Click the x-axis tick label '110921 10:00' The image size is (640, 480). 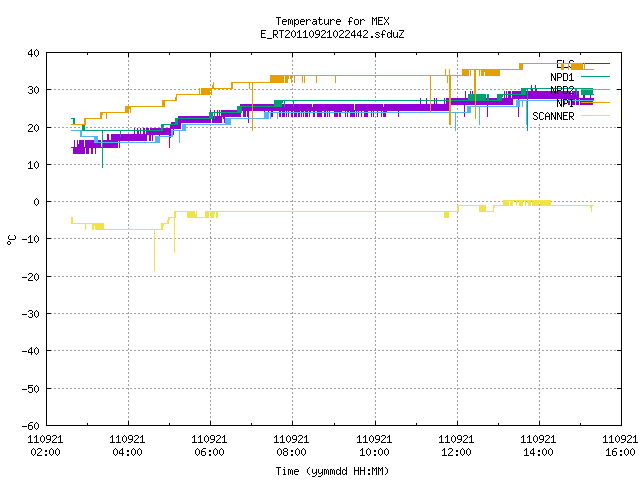click(374, 445)
